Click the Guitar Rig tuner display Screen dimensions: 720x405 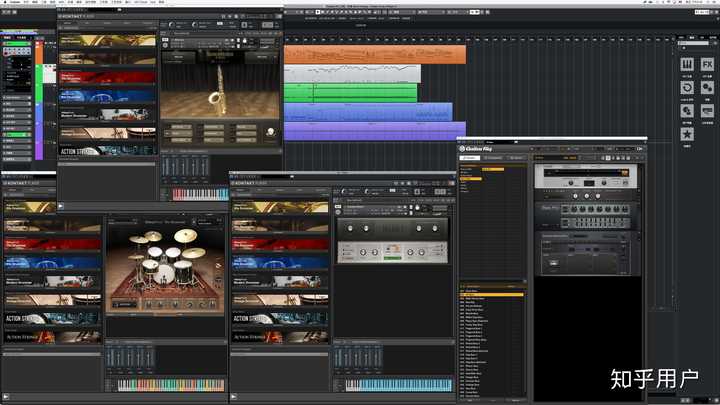(x=585, y=173)
